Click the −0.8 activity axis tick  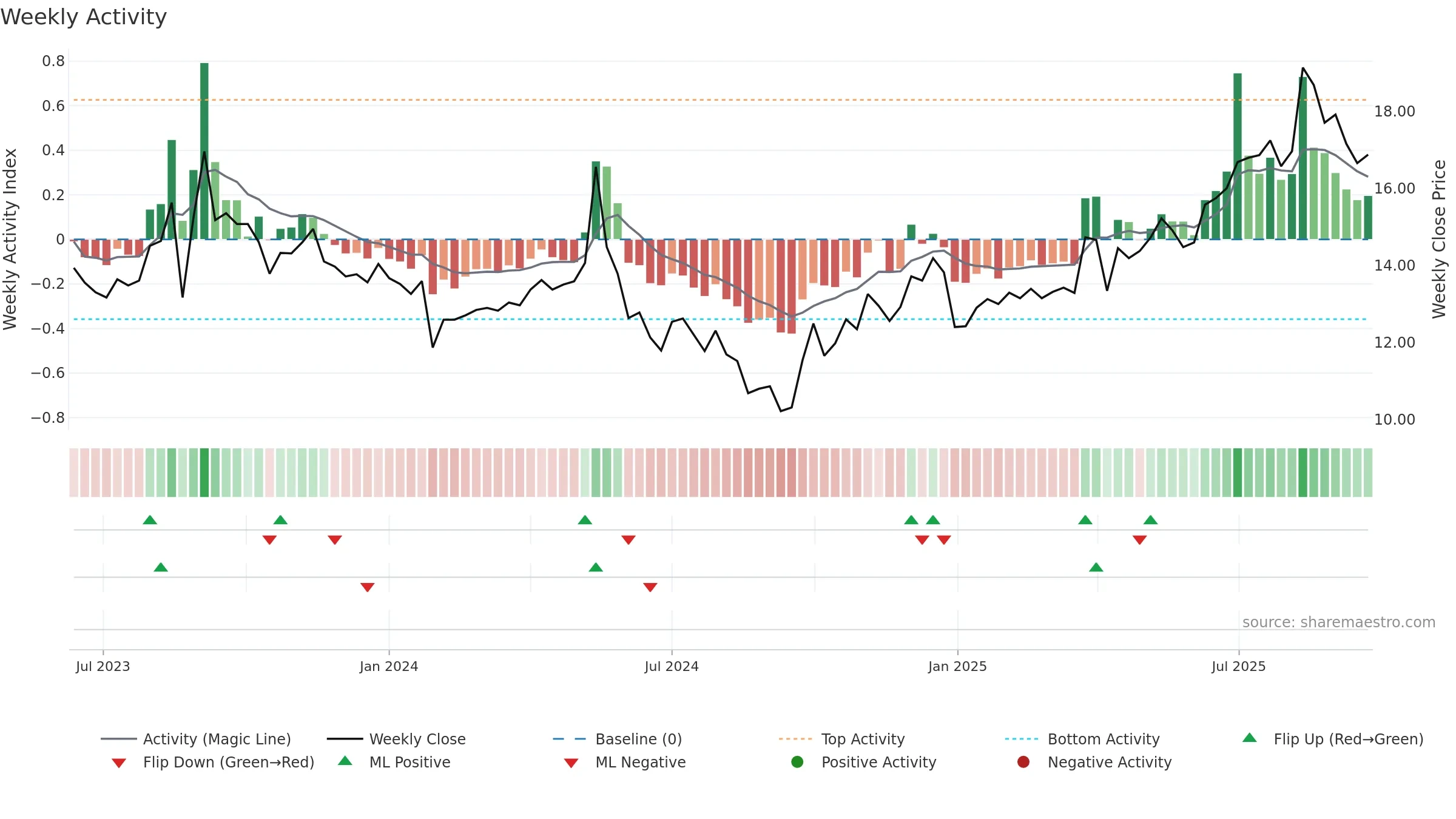(48, 418)
